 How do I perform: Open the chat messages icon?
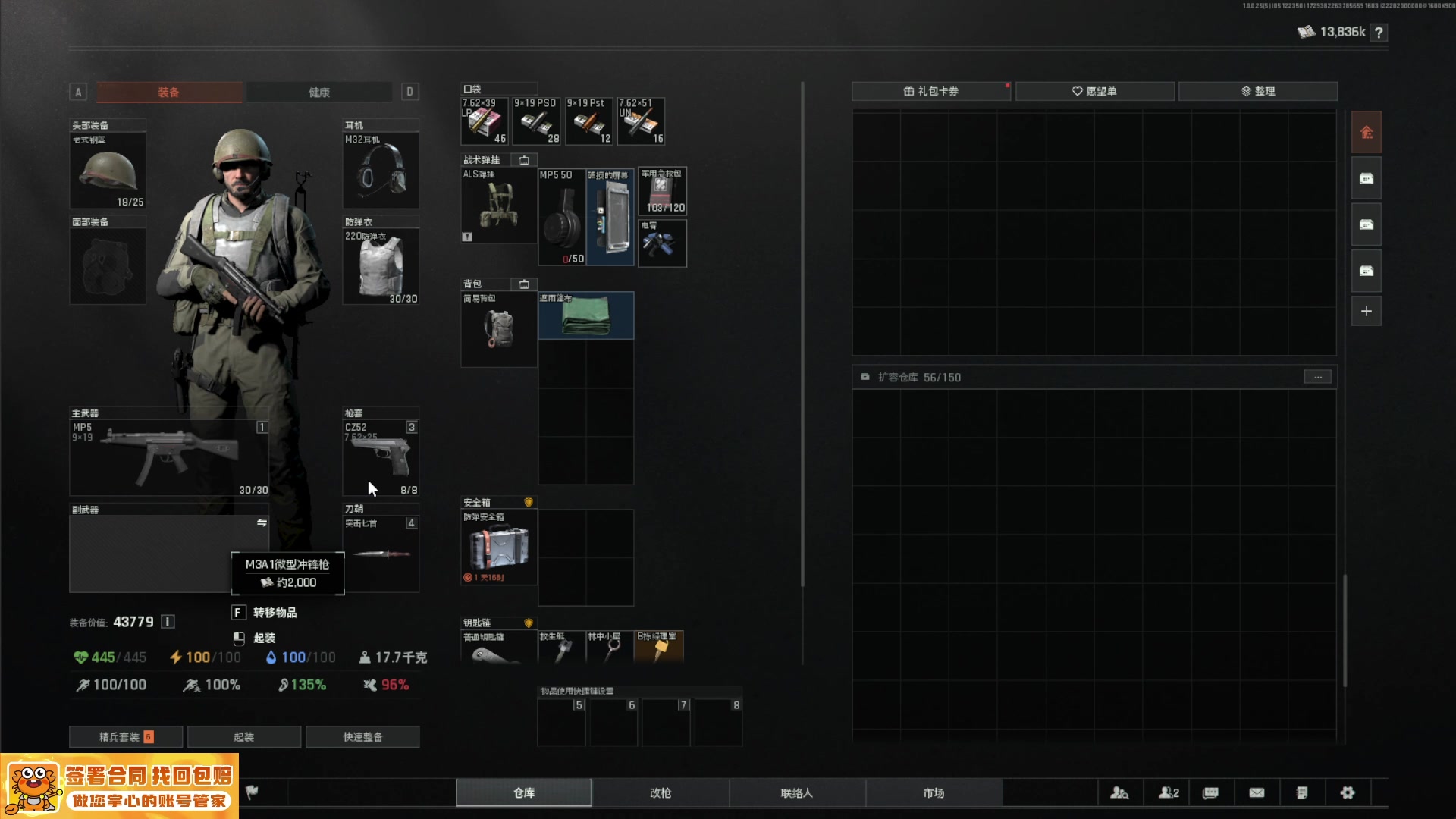[1211, 792]
